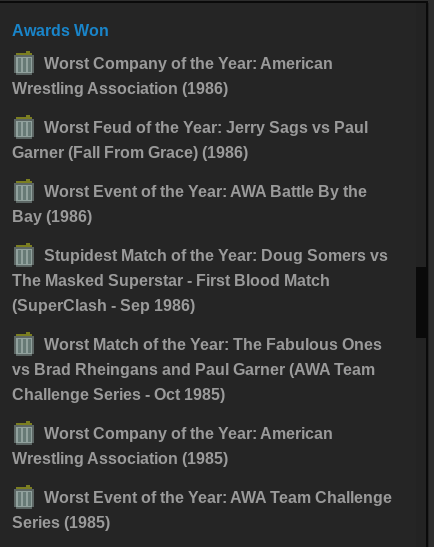Click the vertical scrollbar thumb
This screenshot has width=434, height=547.
coord(421,302)
